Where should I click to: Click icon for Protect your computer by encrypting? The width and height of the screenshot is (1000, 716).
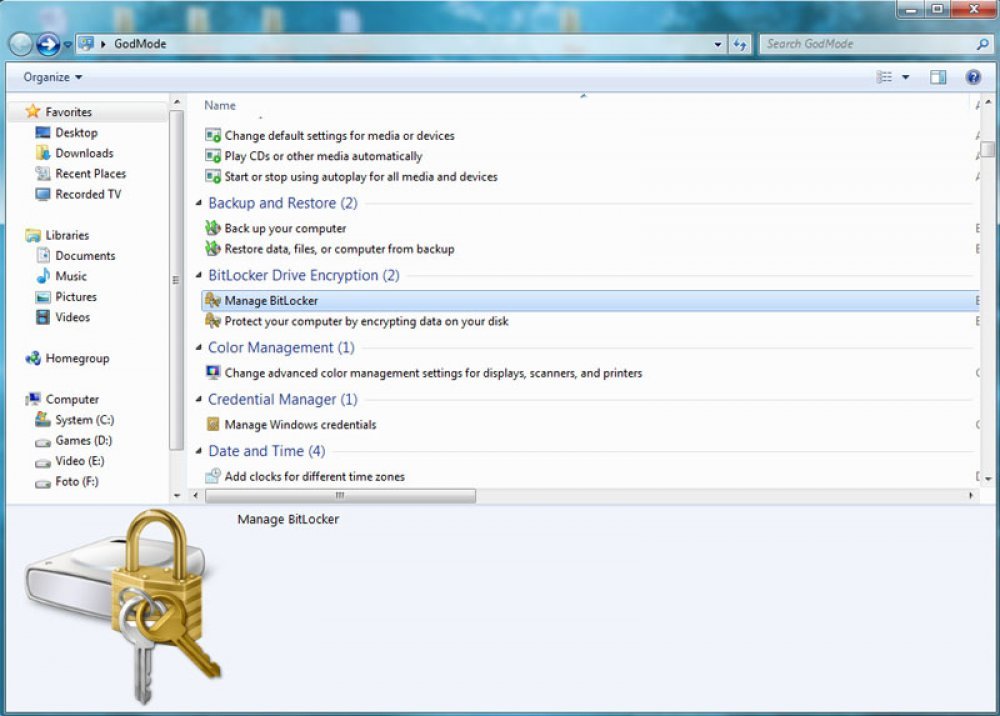(213, 321)
